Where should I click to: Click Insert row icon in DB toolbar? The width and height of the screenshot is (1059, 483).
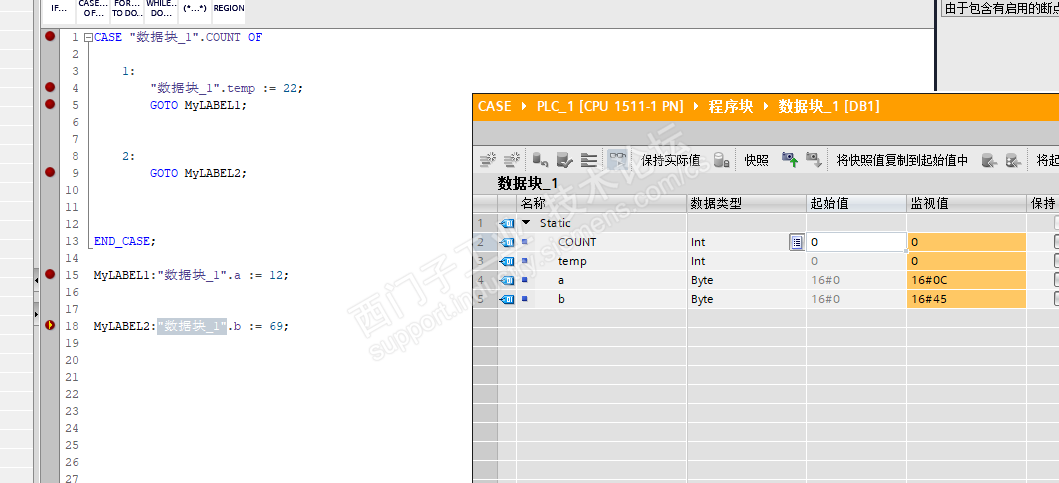click(488, 160)
